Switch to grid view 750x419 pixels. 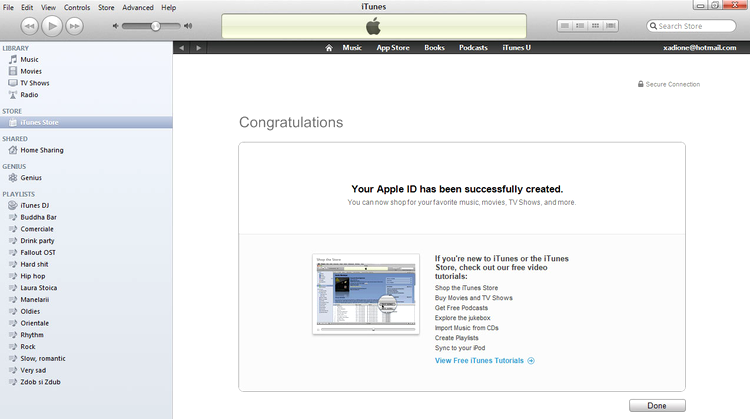click(596, 26)
